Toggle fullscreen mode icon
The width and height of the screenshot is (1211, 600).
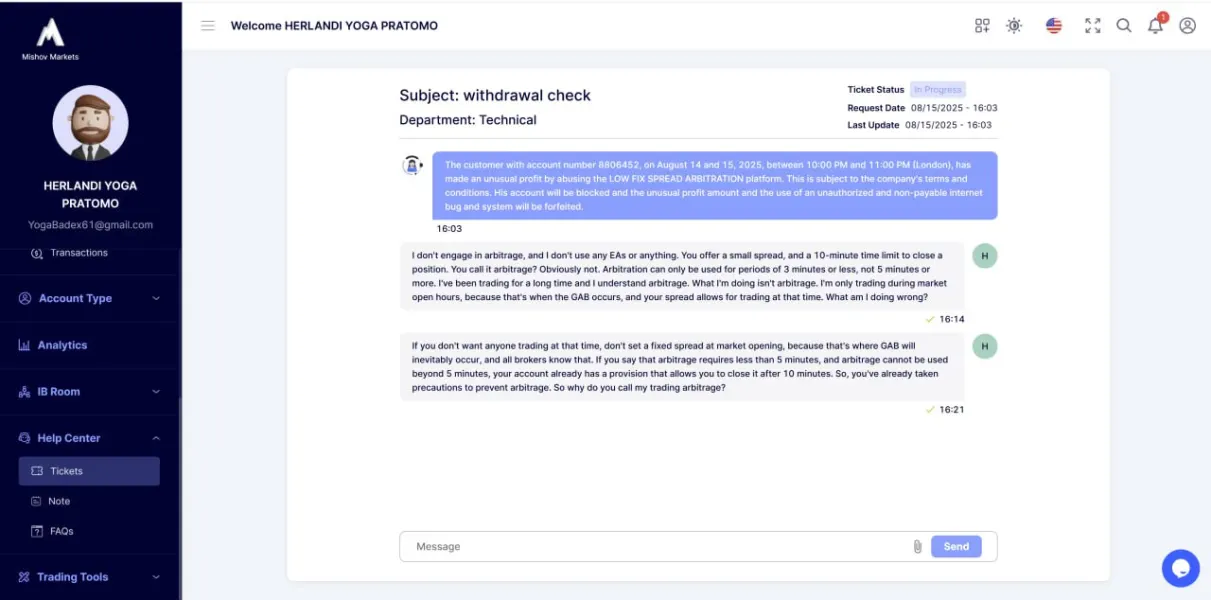pos(1093,26)
